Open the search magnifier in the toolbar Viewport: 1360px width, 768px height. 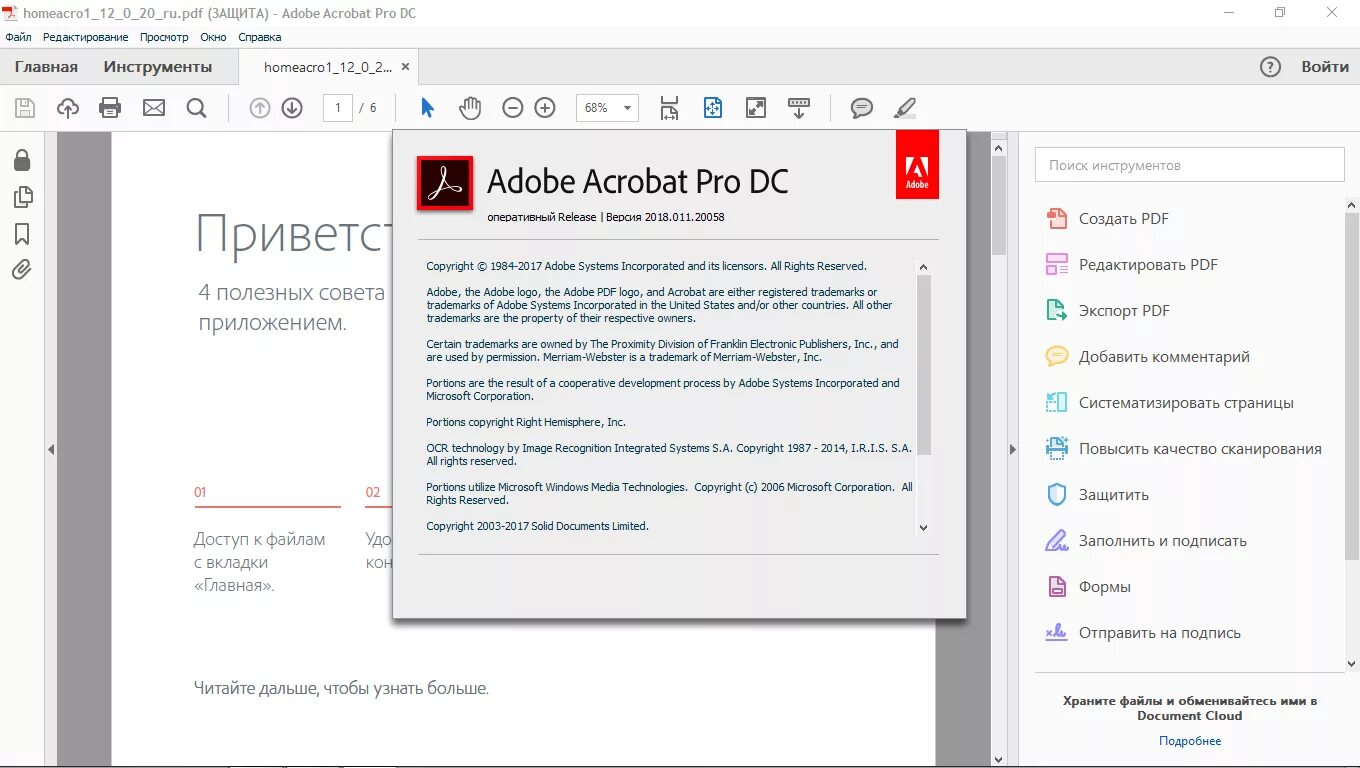click(197, 108)
